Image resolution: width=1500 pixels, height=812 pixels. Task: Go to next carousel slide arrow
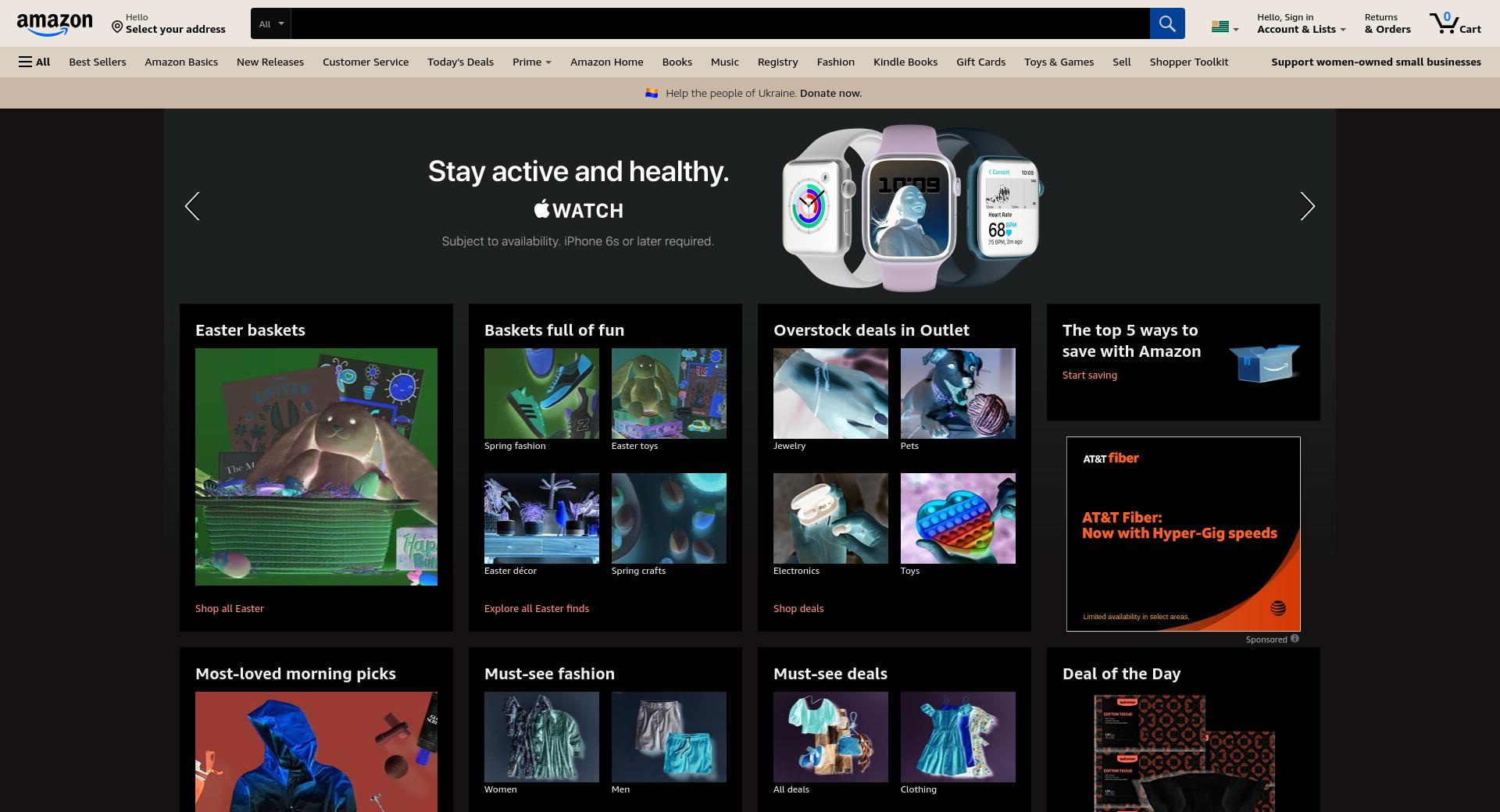click(x=1307, y=206)
